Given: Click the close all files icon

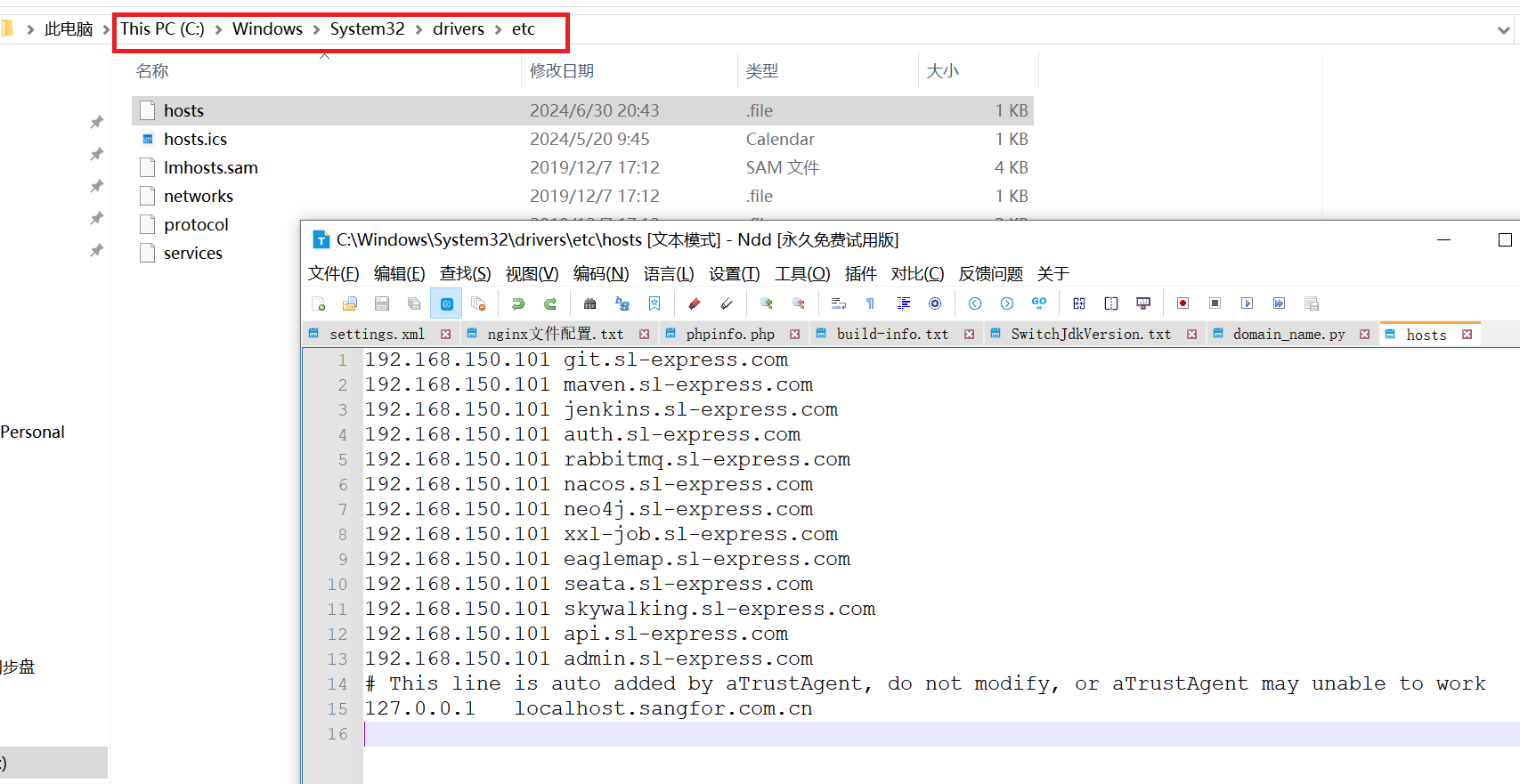Looking at the screenshot, I should (478, 303).
